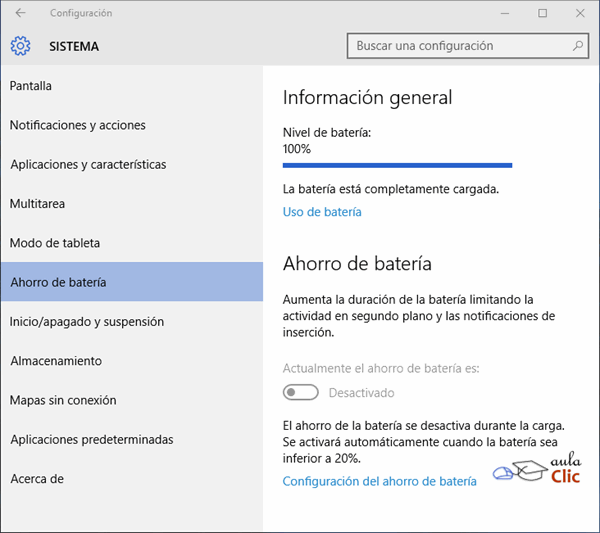Viewport: 600px width, 533px height.
Task: Select Modo de tableta
Action: coord(55,243)
